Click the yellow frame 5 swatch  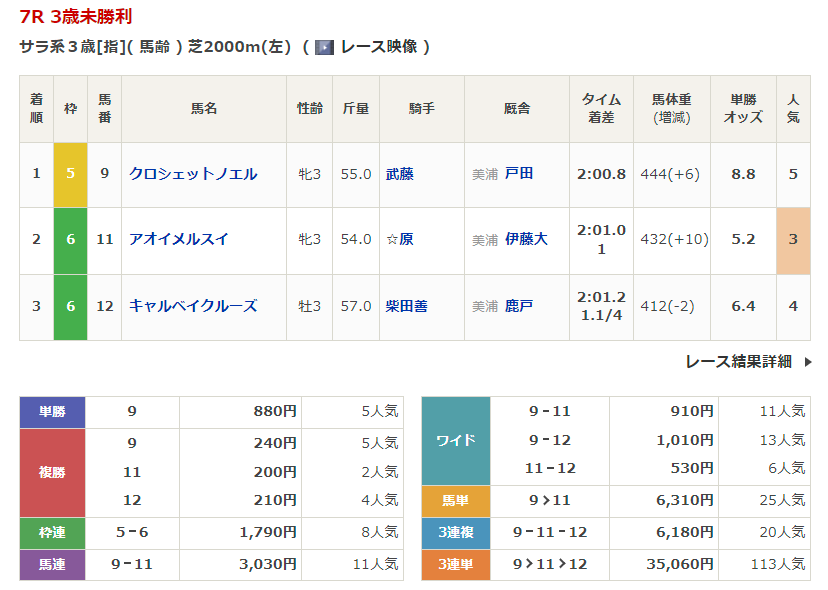click(x=71, y=174)
